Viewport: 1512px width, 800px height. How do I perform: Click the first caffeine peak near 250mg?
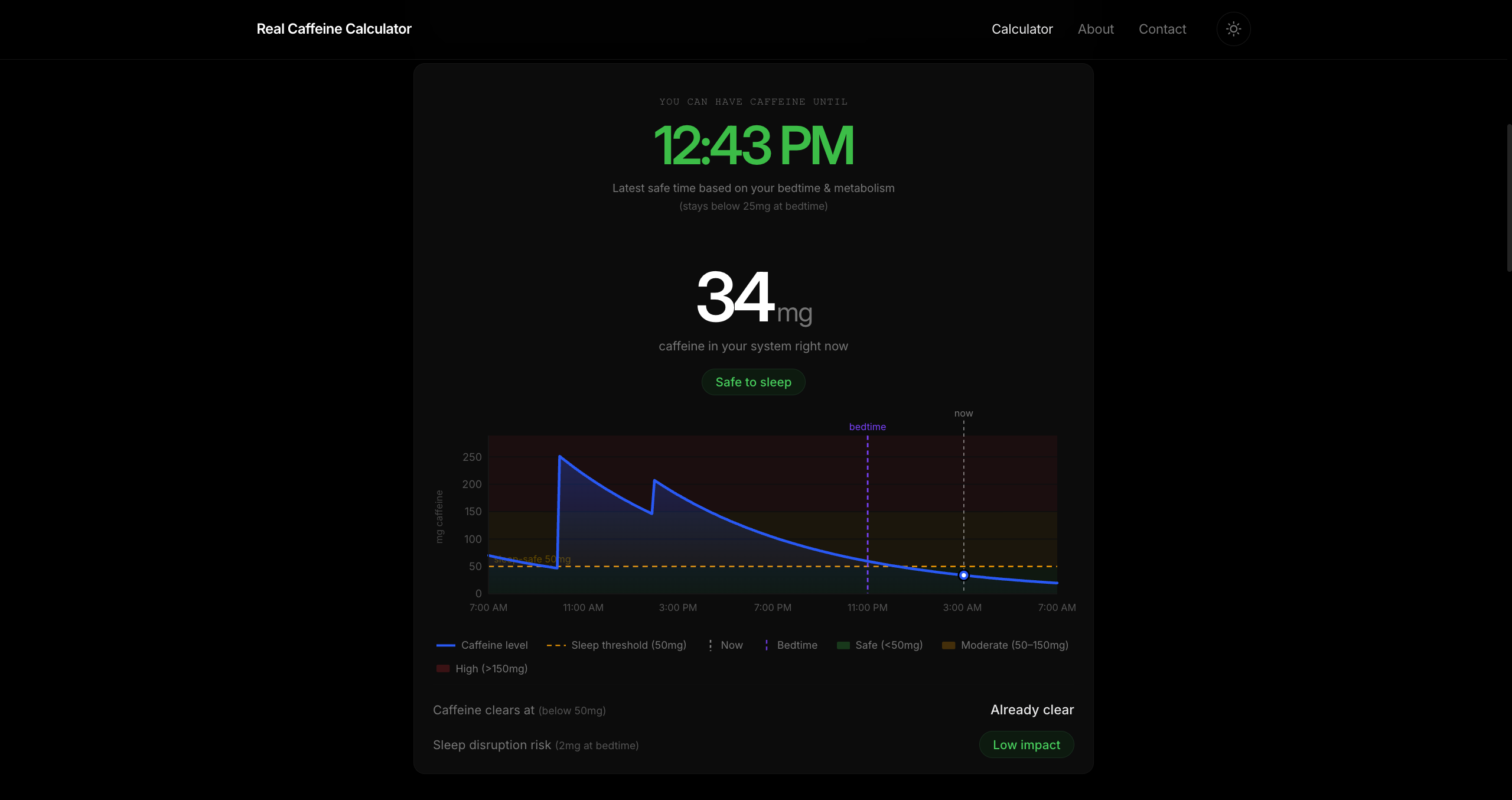[x=559, y=456]
